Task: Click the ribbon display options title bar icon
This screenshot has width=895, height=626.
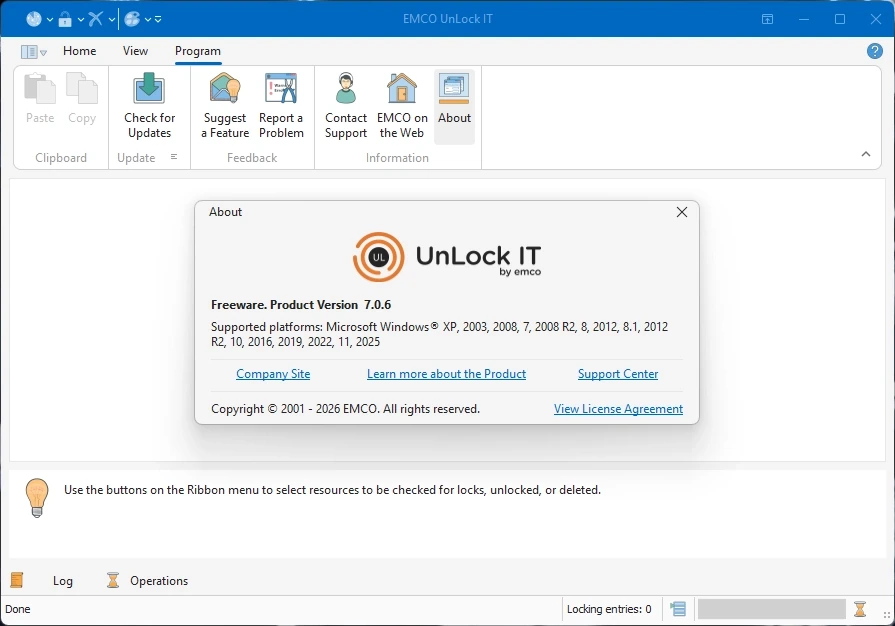Action: click(x=767, y=19)
